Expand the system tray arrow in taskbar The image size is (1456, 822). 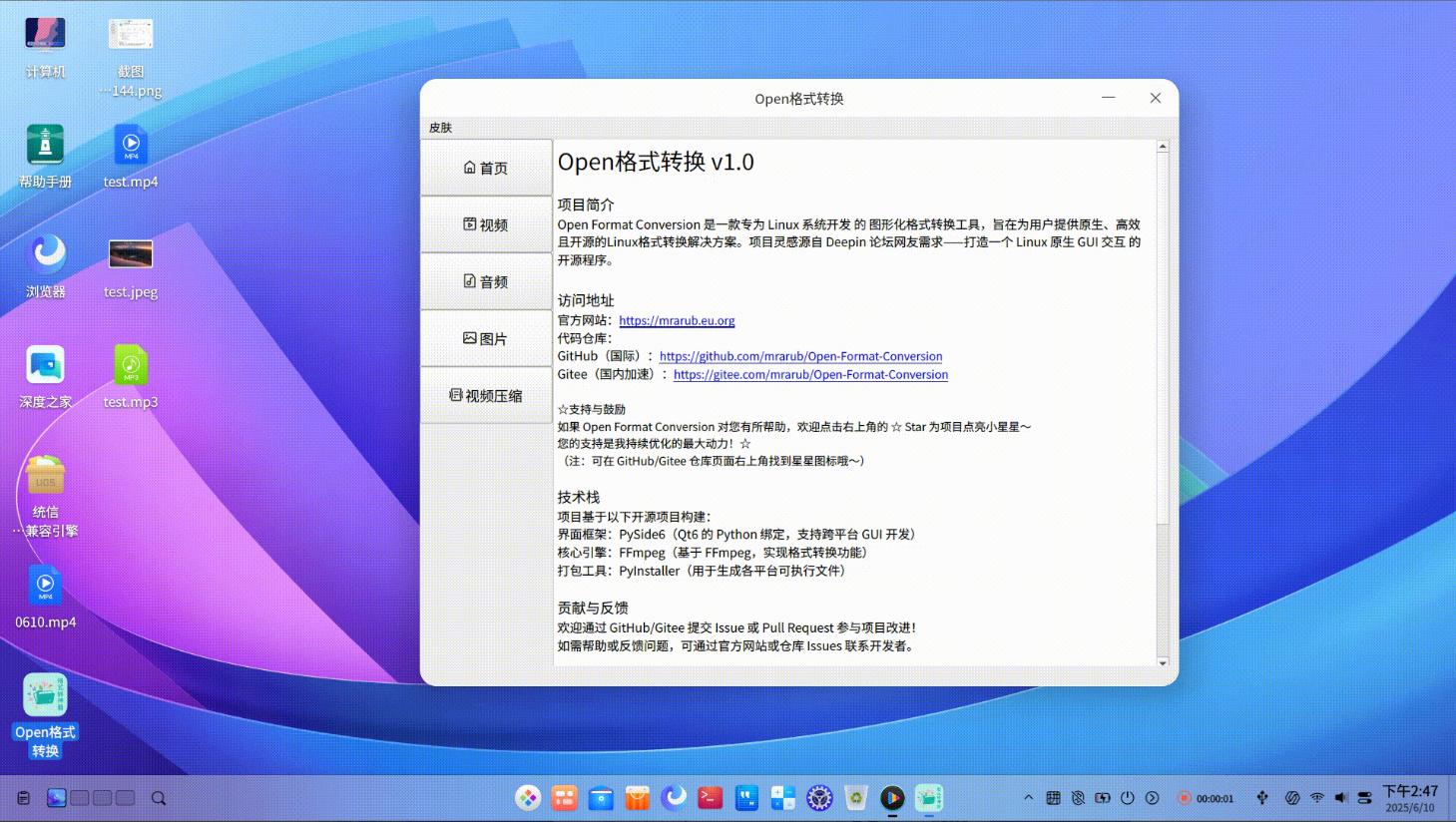1028,798
